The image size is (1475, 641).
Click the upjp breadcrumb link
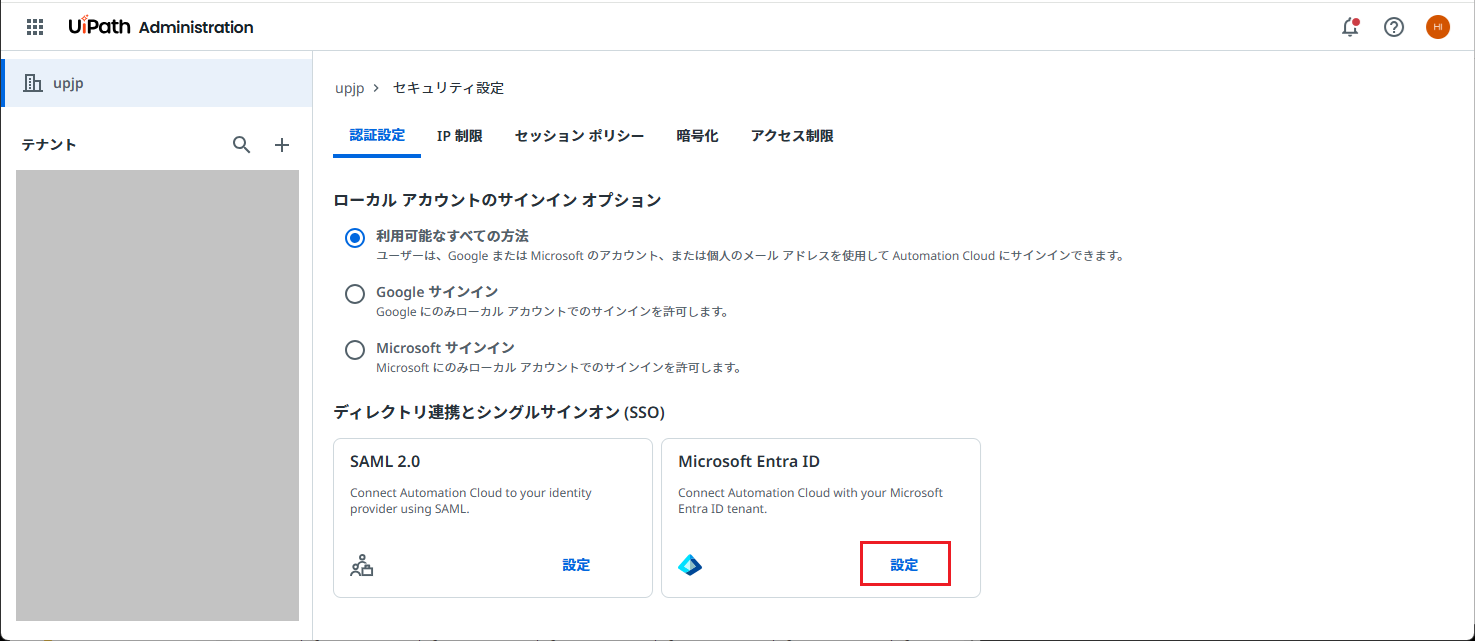coord(349,88)
